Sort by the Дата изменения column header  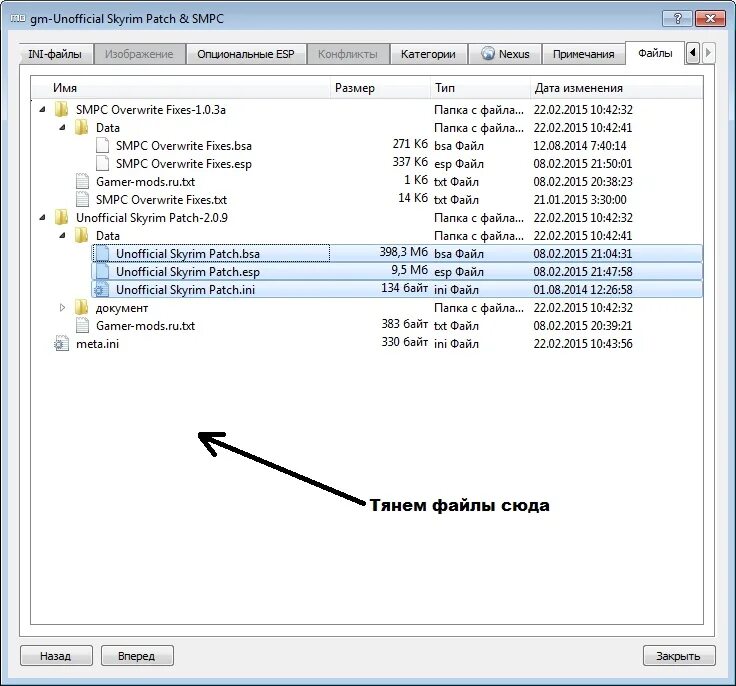pos(616,88)
